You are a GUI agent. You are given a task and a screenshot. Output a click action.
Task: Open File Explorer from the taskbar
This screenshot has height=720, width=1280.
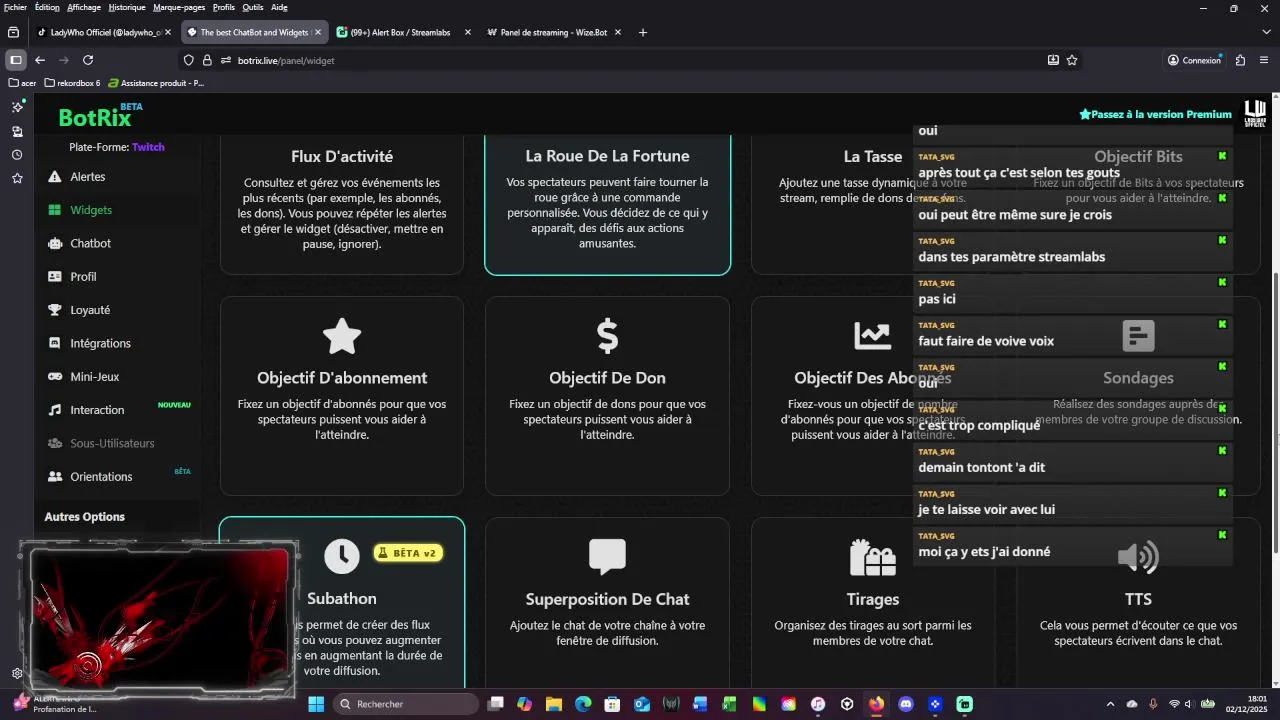554,704
